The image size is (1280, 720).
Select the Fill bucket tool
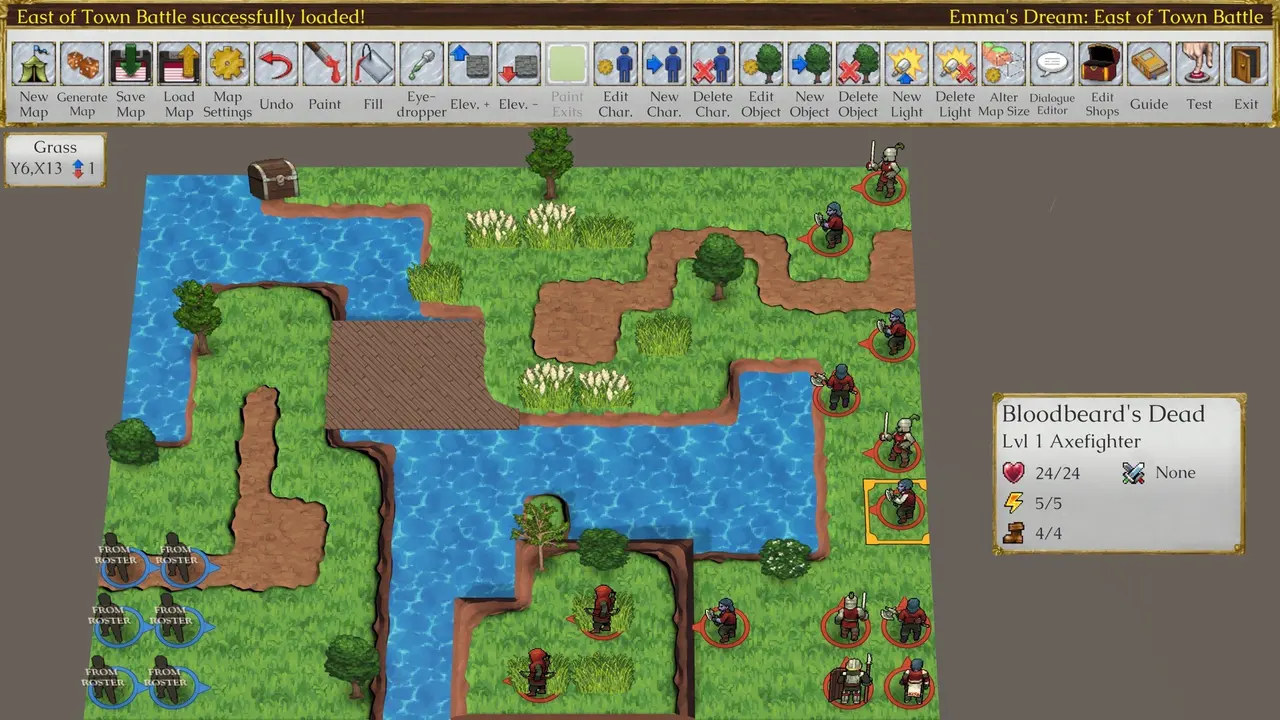pos(373,64)
